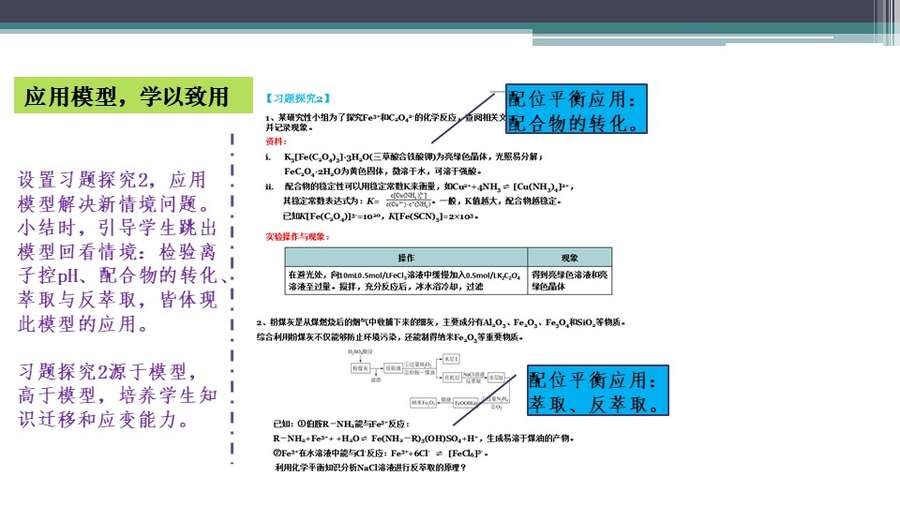Click the purple line '设置习题探究2，应用'

coord(112,180)
